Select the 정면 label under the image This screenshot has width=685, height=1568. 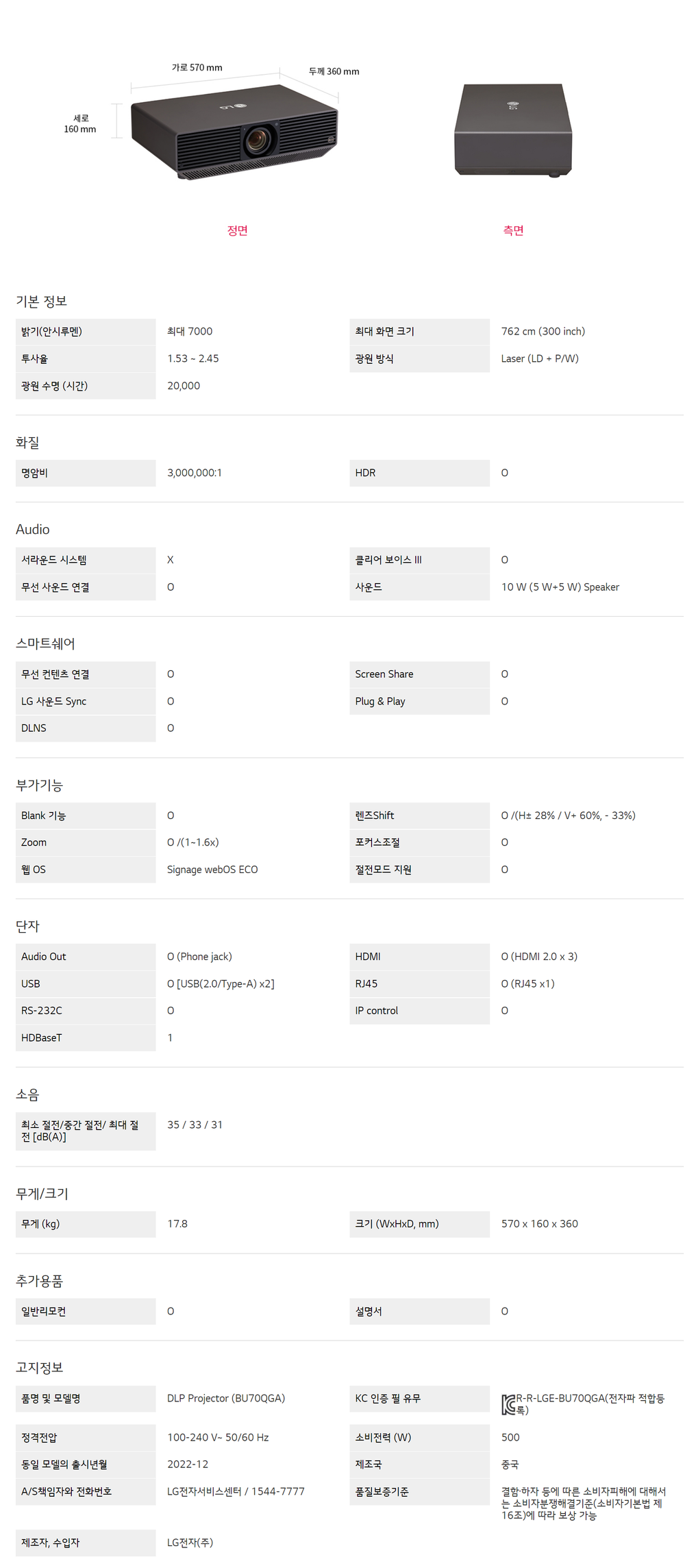tap(237, 230)
